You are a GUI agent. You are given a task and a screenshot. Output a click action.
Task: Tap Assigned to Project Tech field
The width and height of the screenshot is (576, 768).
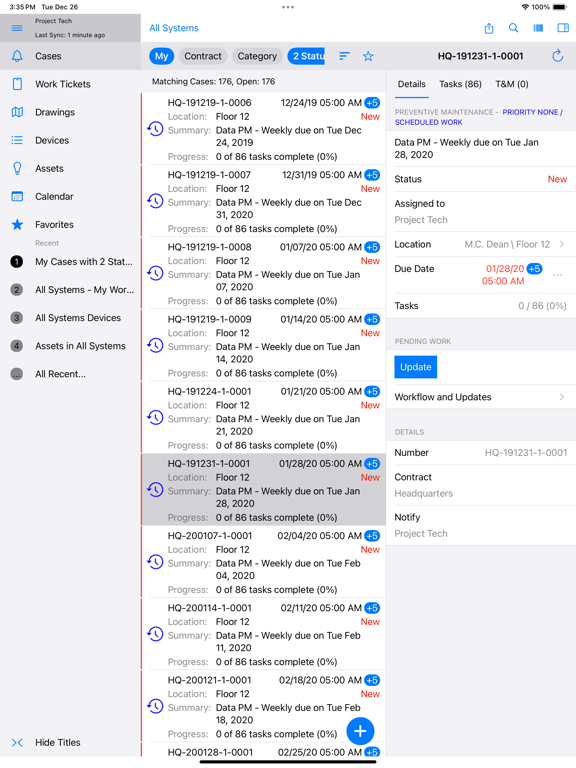coord(481,212)
